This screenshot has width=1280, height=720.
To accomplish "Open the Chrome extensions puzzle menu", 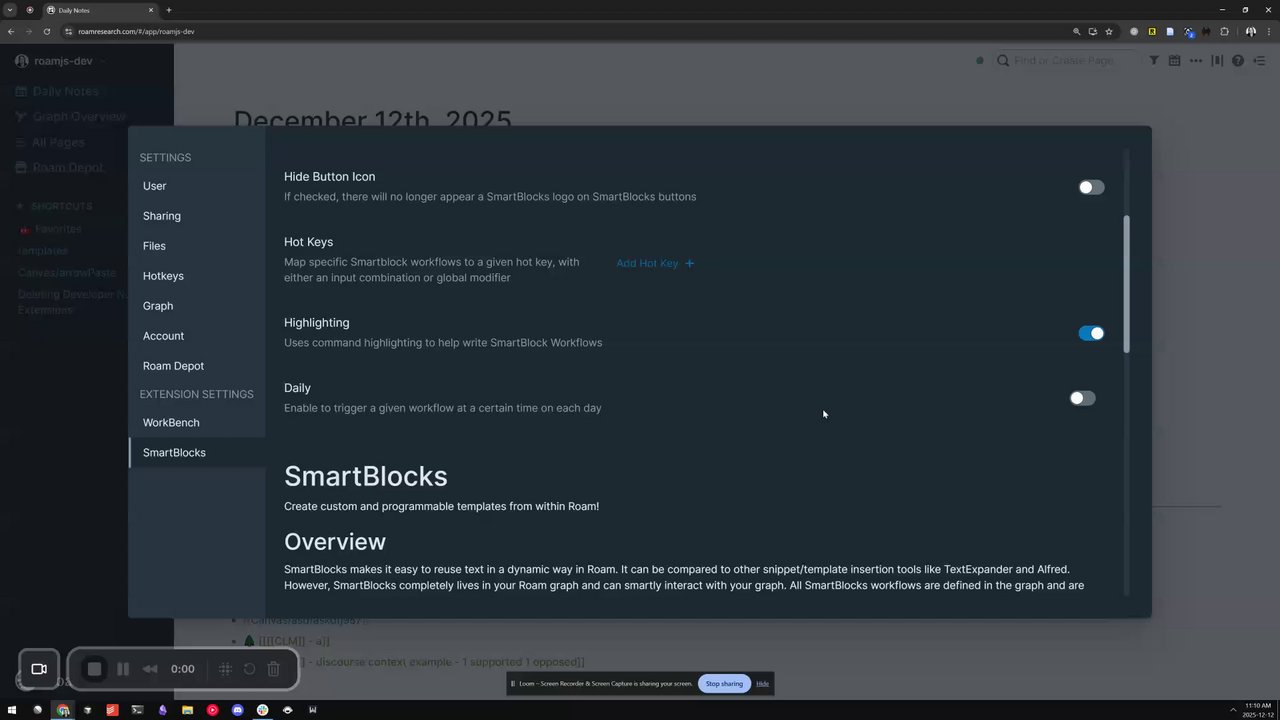I will point(1224,31).
